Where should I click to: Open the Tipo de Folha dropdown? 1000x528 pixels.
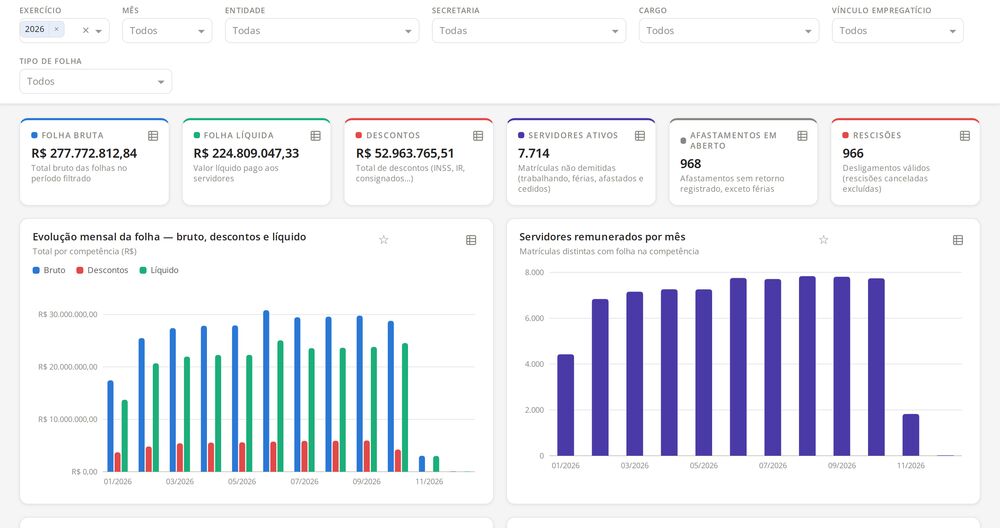pos(96,82)
